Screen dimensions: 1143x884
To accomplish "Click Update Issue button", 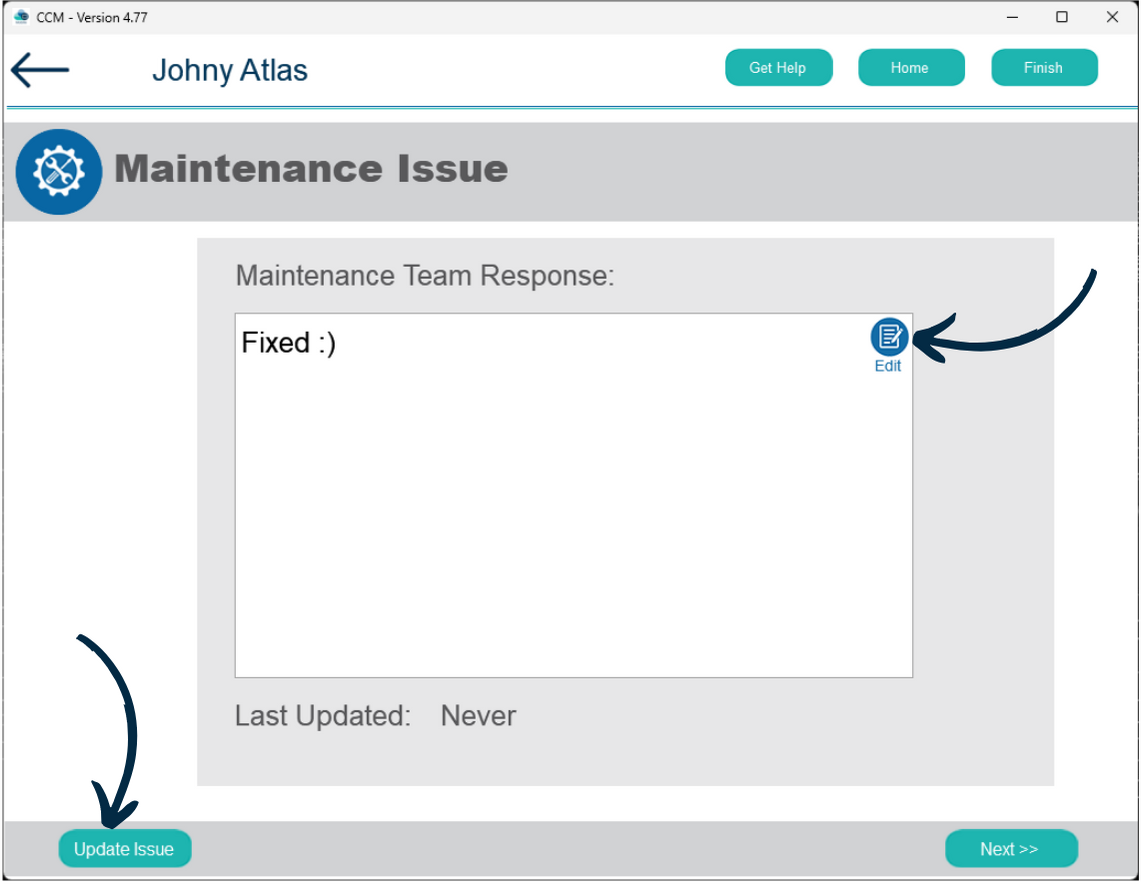I will [x=125, y=849].
